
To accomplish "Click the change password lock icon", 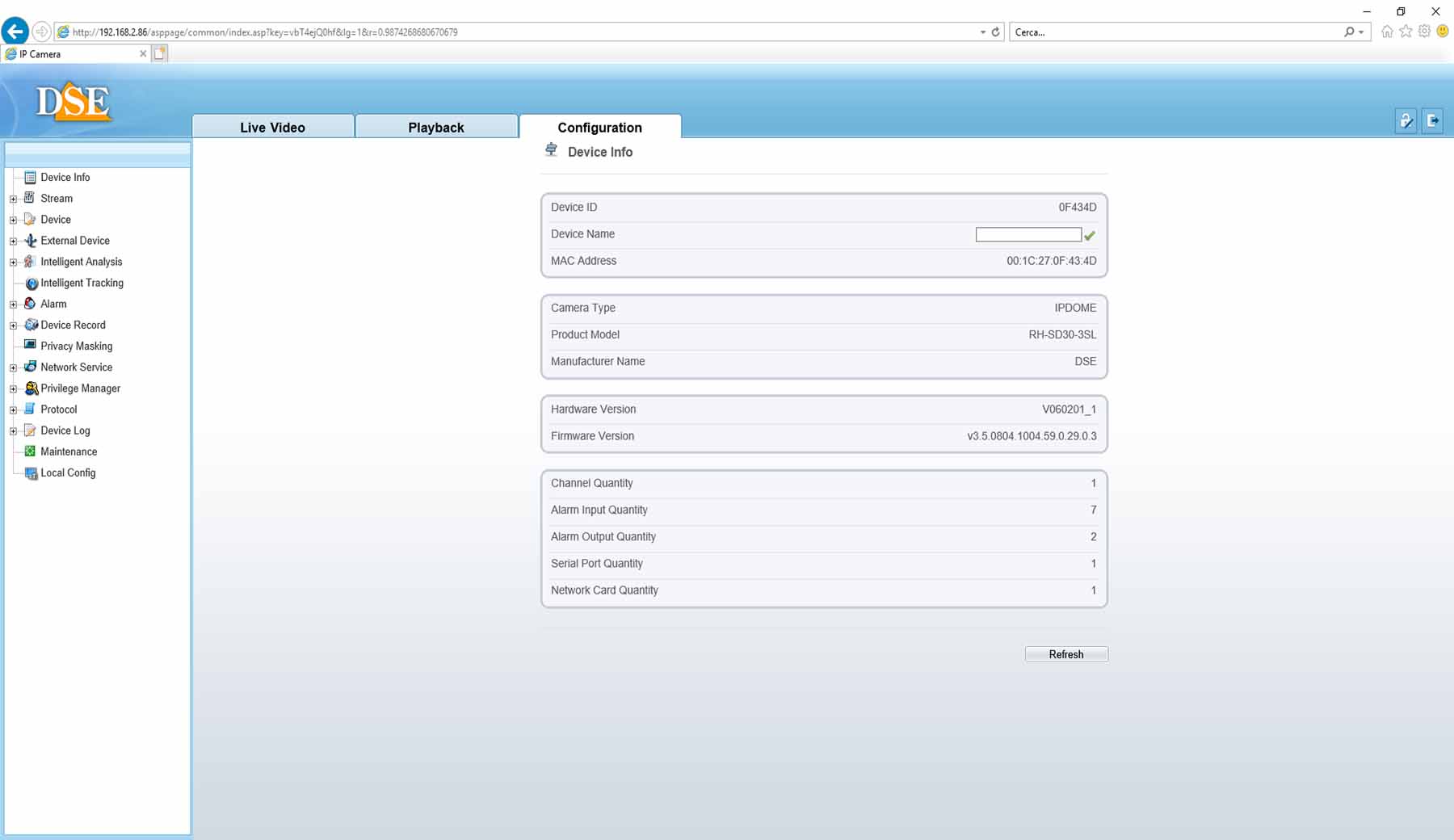I will point(1406,121).
